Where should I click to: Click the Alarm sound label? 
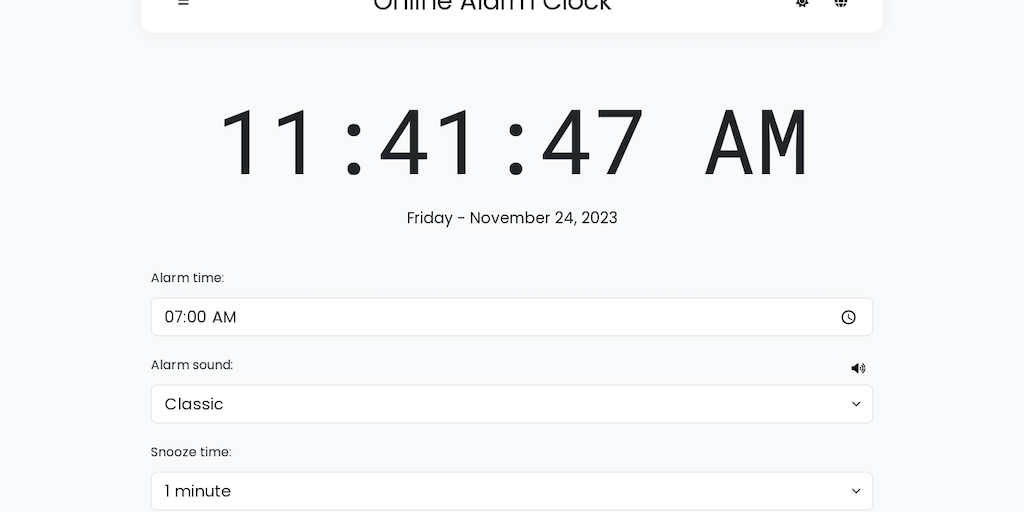[192, 365]
